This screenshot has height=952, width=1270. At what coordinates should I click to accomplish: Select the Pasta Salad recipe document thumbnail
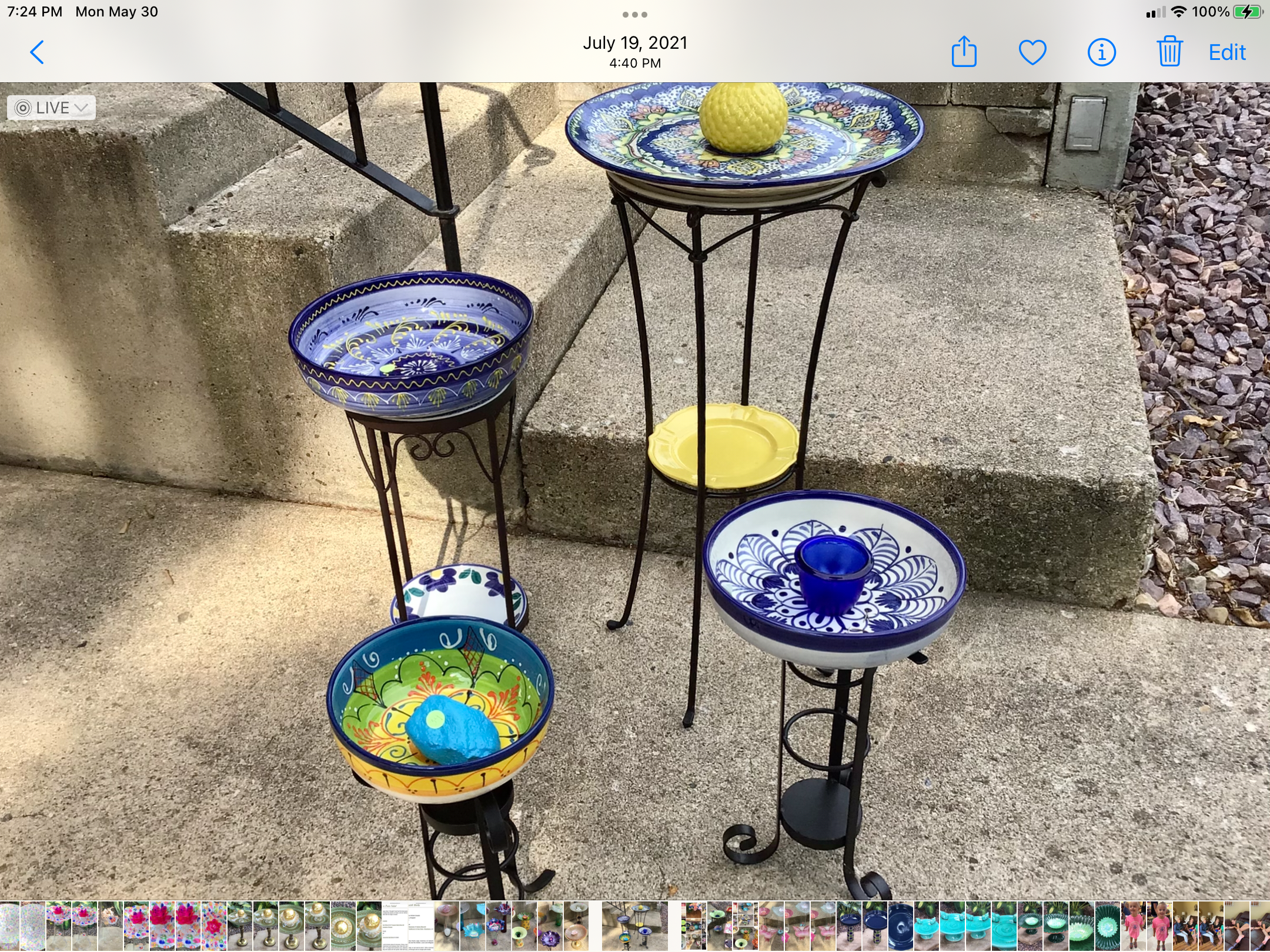pyautogui.click(x=395, y=926)
